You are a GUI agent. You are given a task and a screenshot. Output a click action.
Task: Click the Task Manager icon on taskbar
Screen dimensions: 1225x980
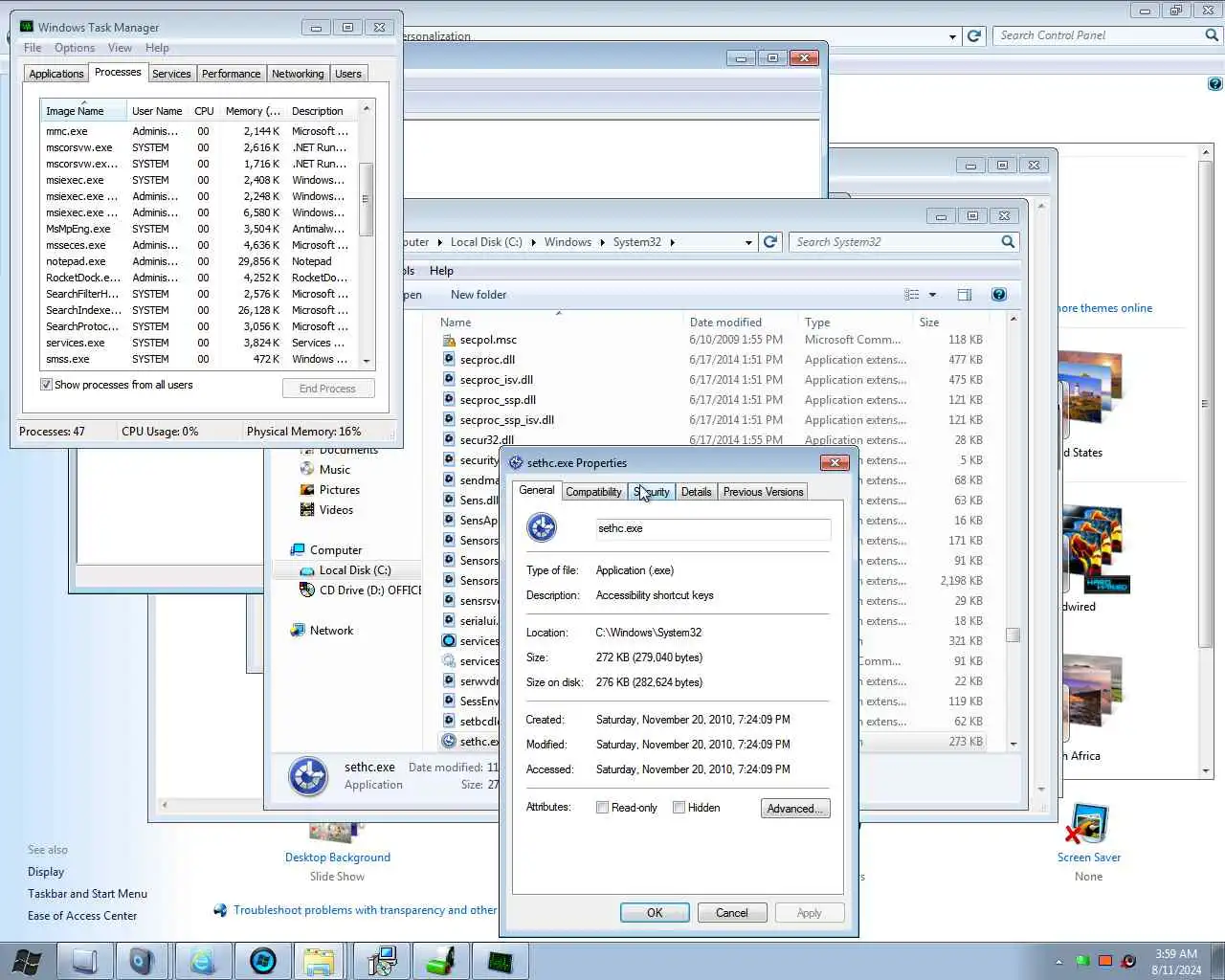[500, 961]
